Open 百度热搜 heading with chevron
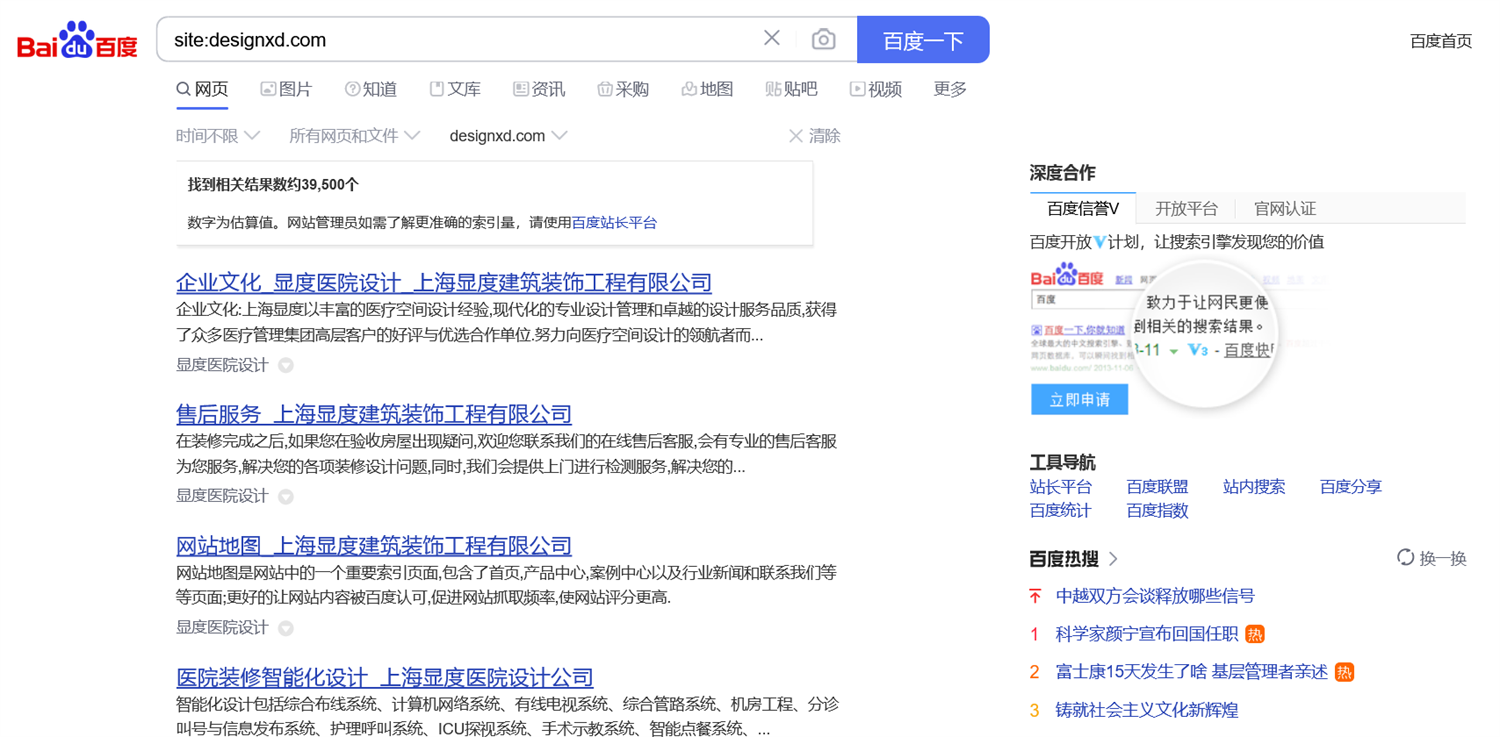Viewport: 1500px width, 737px height. (x=1074, y=559)
